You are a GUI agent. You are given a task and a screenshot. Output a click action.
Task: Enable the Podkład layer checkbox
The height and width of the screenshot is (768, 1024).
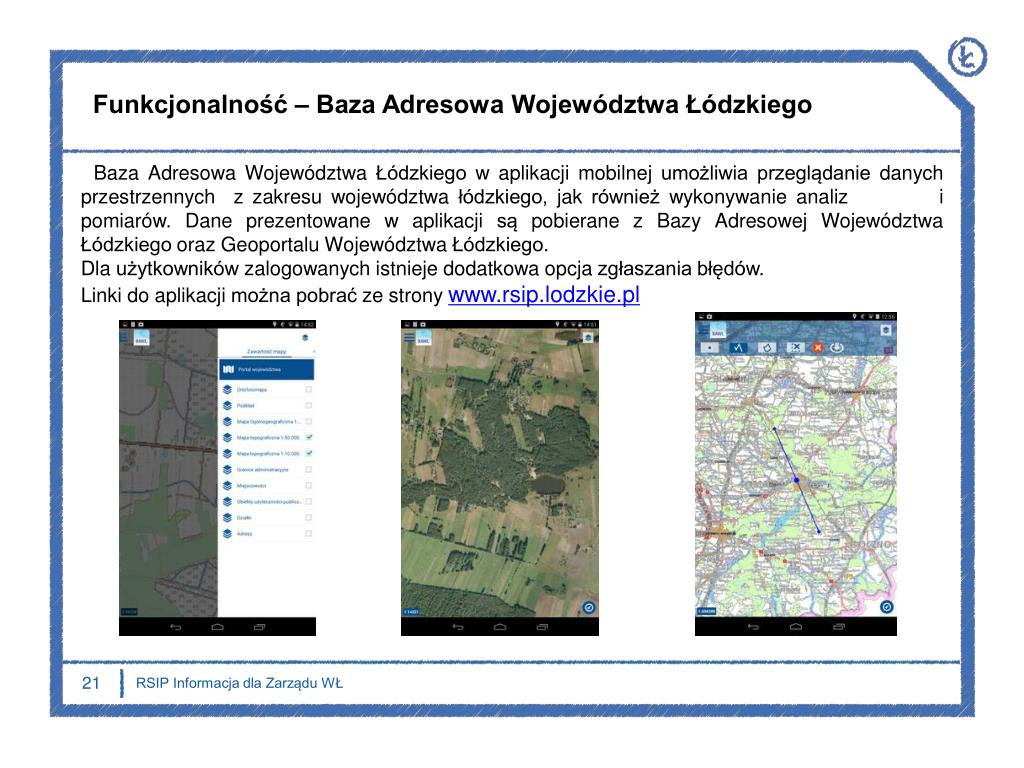(x=309, y=406)
